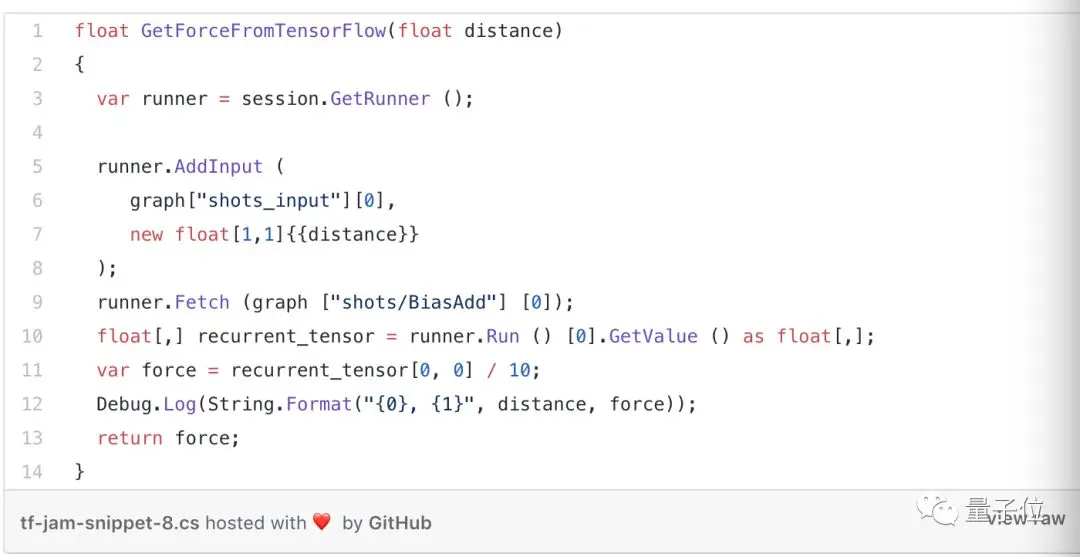Click the GetForceFromTensorFlow function name
The height and width of the screenshot is (557, 1080).
click(x=263, y=31)
